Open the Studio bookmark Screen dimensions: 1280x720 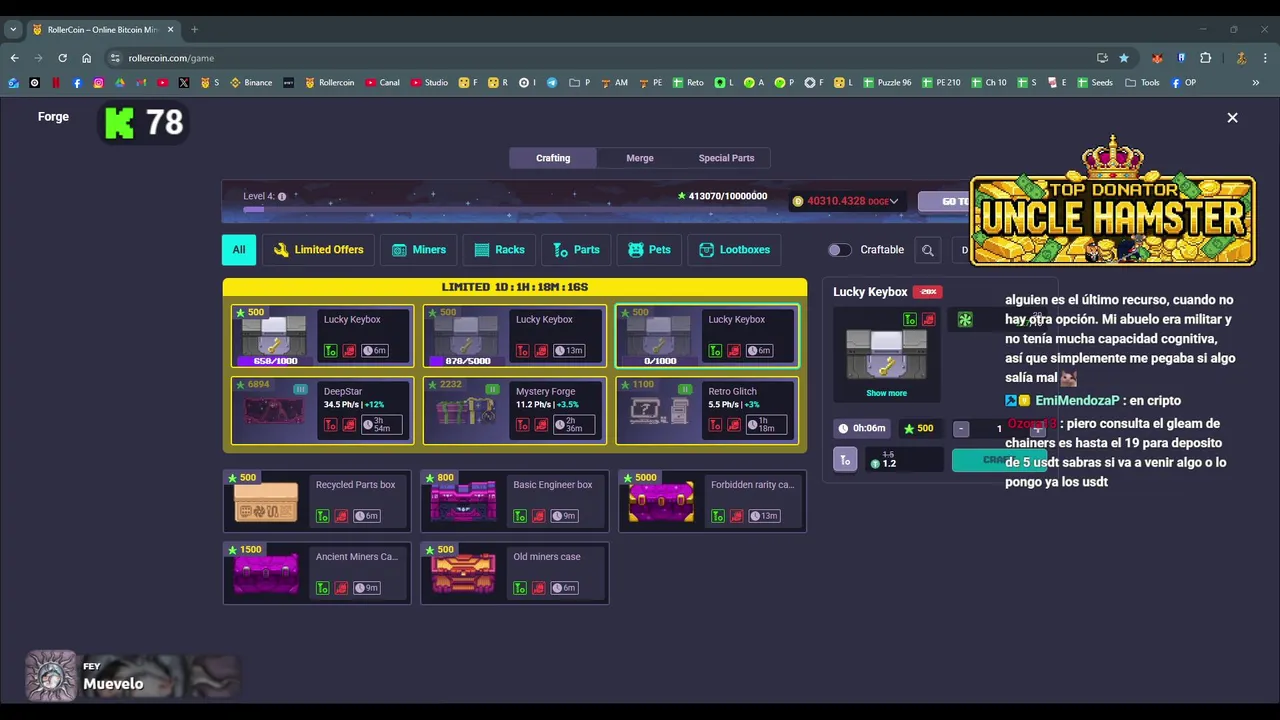click(x=429, y=83)
